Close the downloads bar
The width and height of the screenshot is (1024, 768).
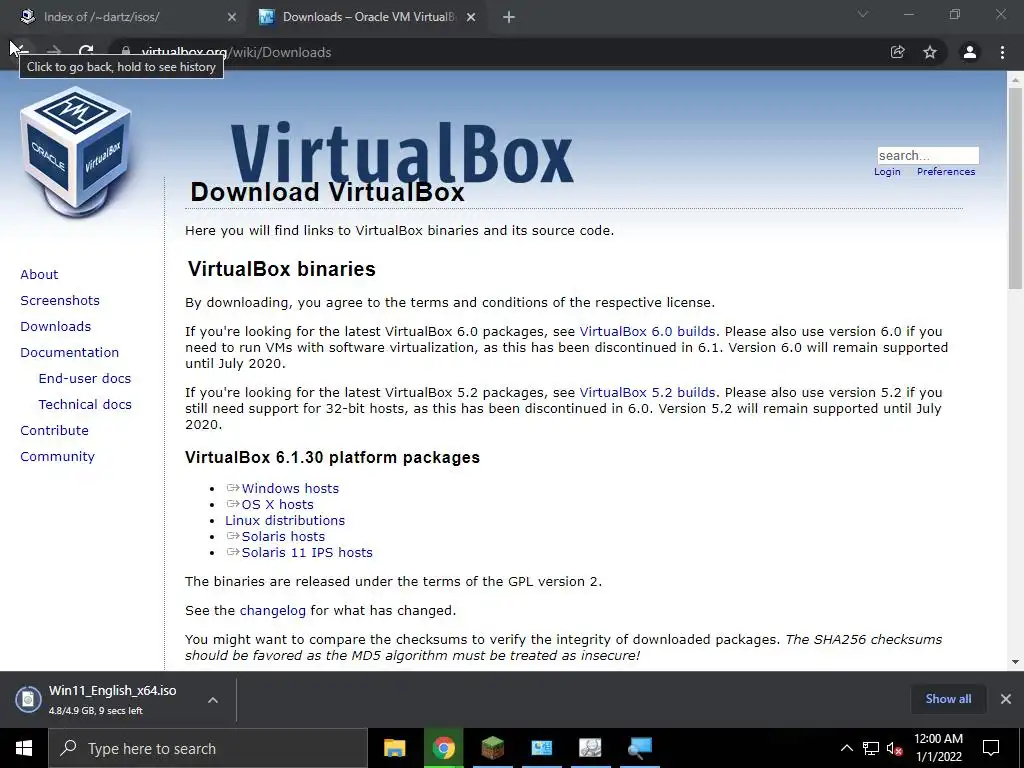point(1006,699)
